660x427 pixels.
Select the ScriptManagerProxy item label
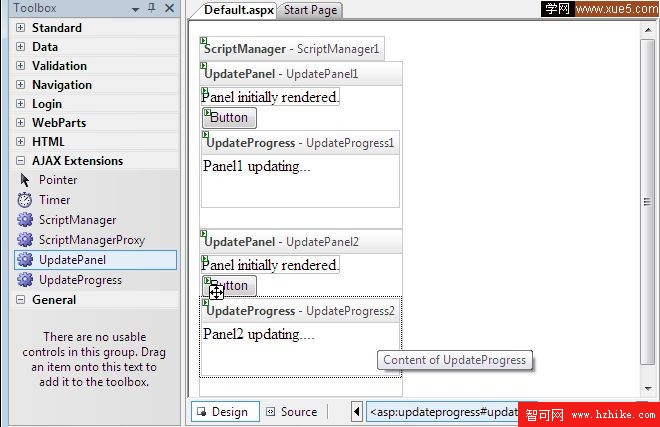(92, 240)
